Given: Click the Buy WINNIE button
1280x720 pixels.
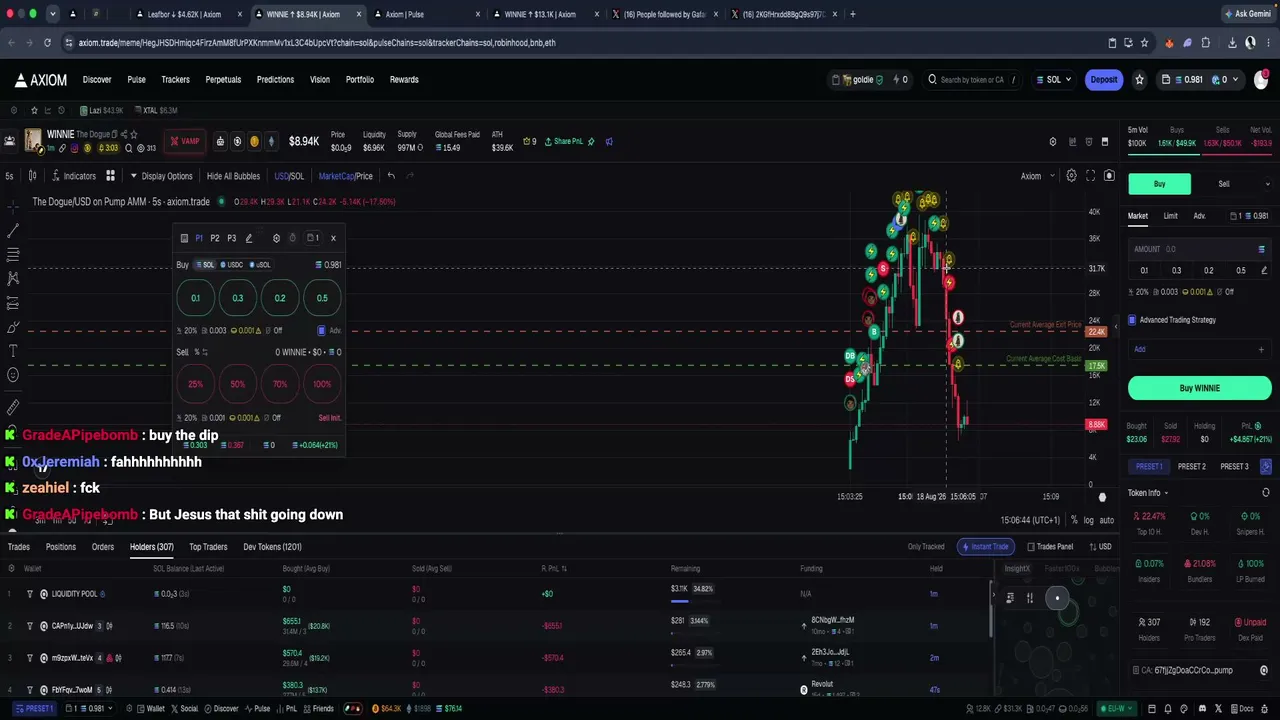Looking at the screenshot, I should [x=1200, y=388].
